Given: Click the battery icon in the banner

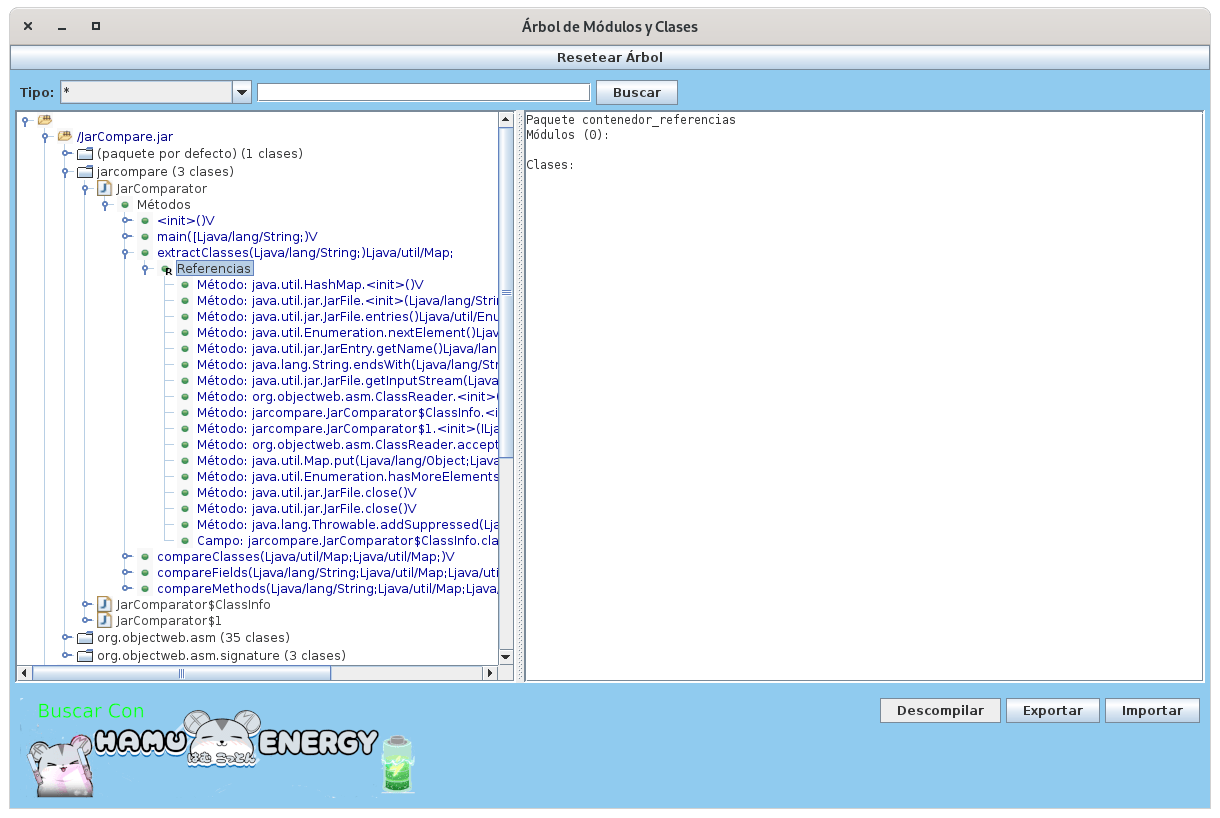Looking at the screenshot, I should (397, 765).
